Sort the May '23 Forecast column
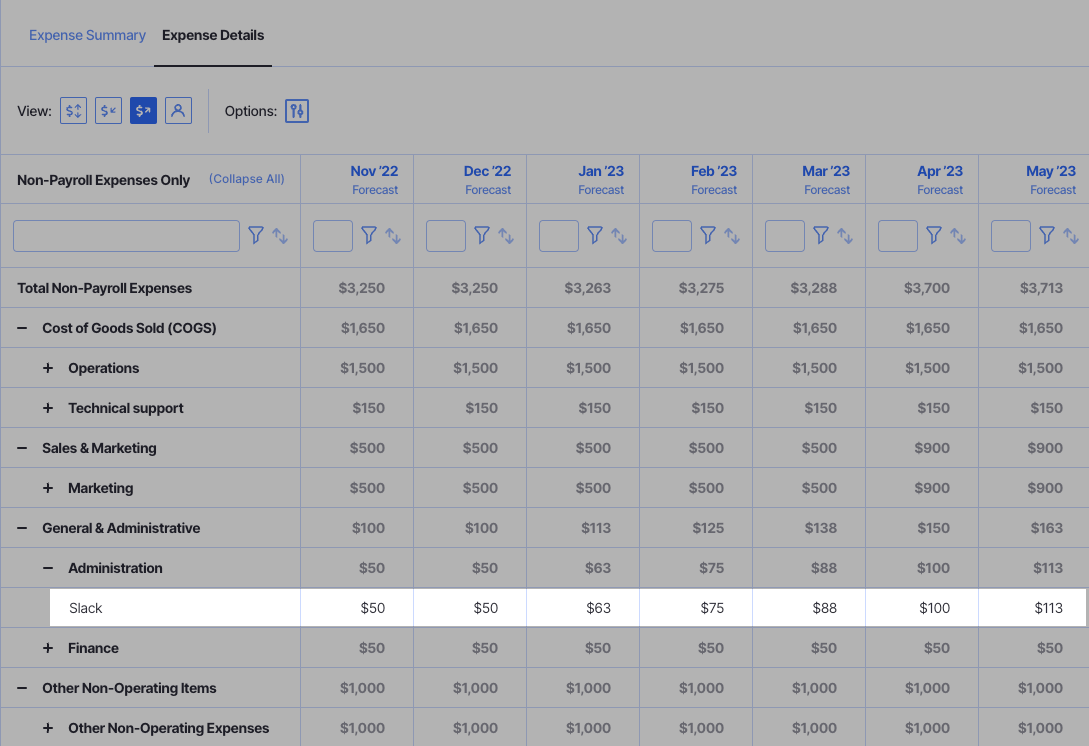 [1072, 235]
